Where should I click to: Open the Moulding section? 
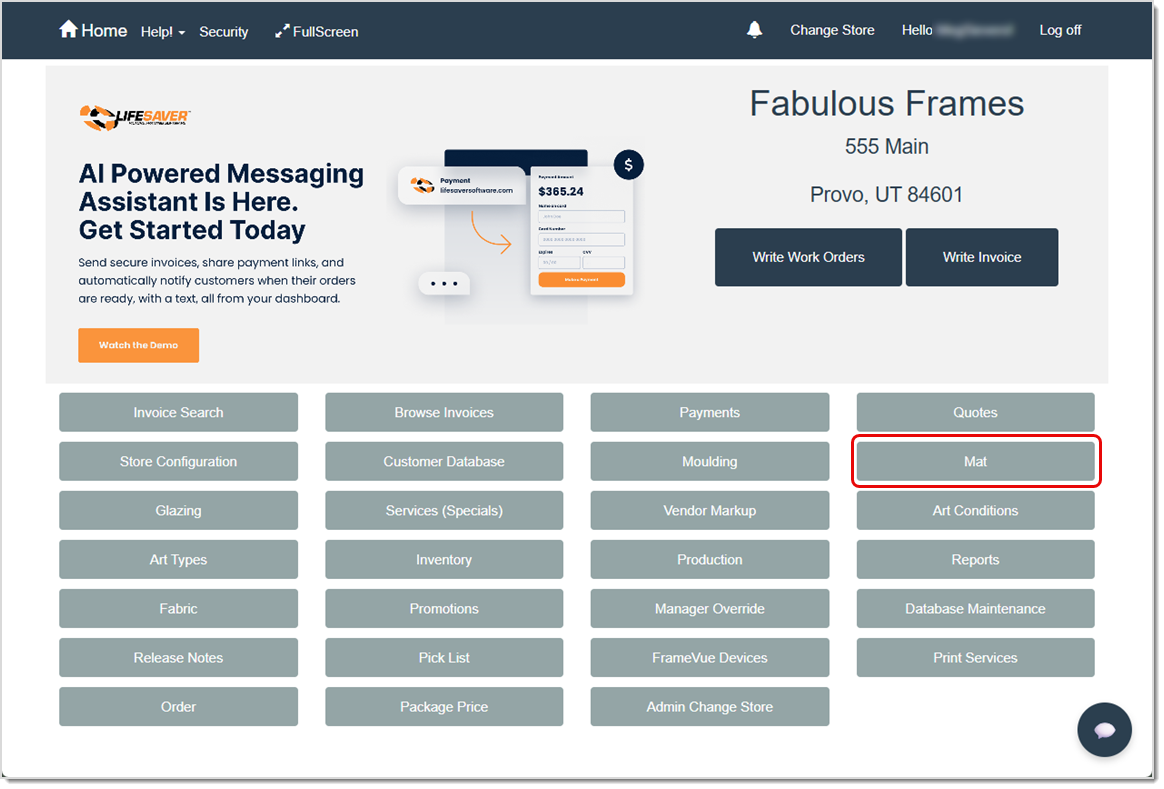709,461
